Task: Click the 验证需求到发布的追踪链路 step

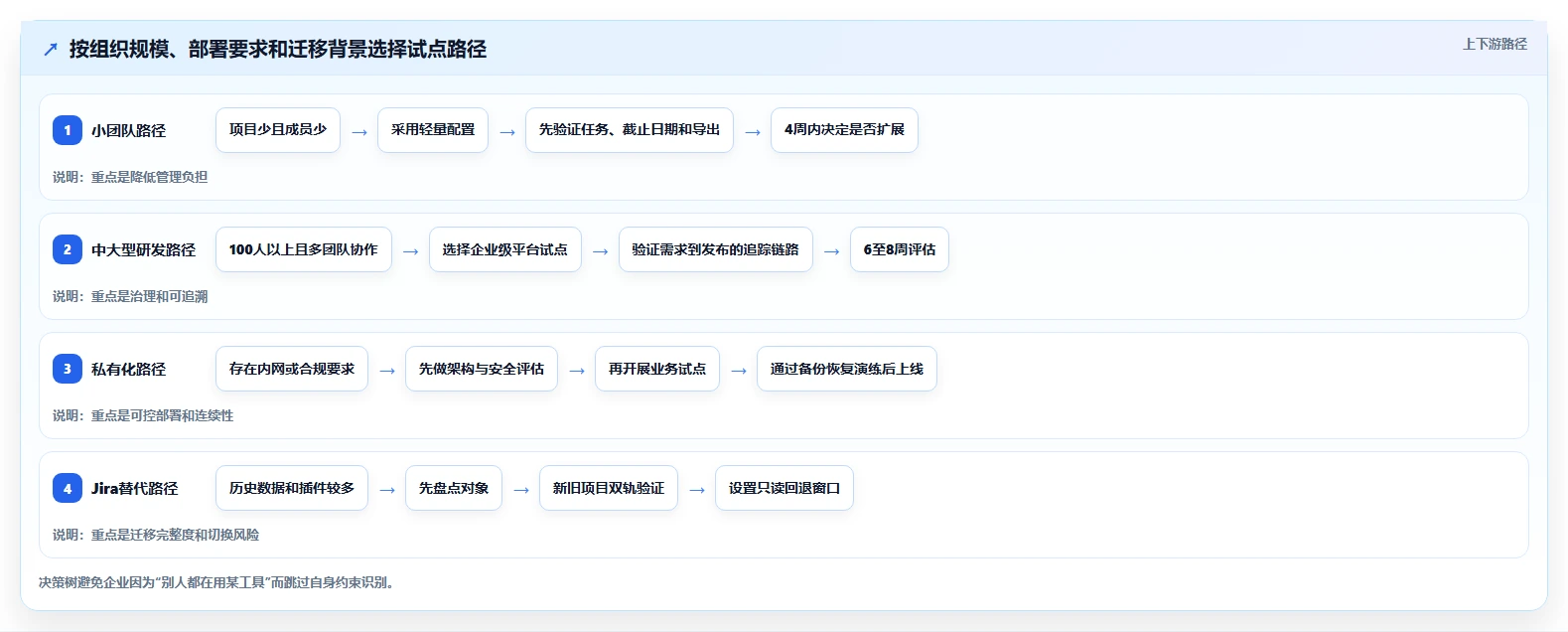Action: [716, 249]
